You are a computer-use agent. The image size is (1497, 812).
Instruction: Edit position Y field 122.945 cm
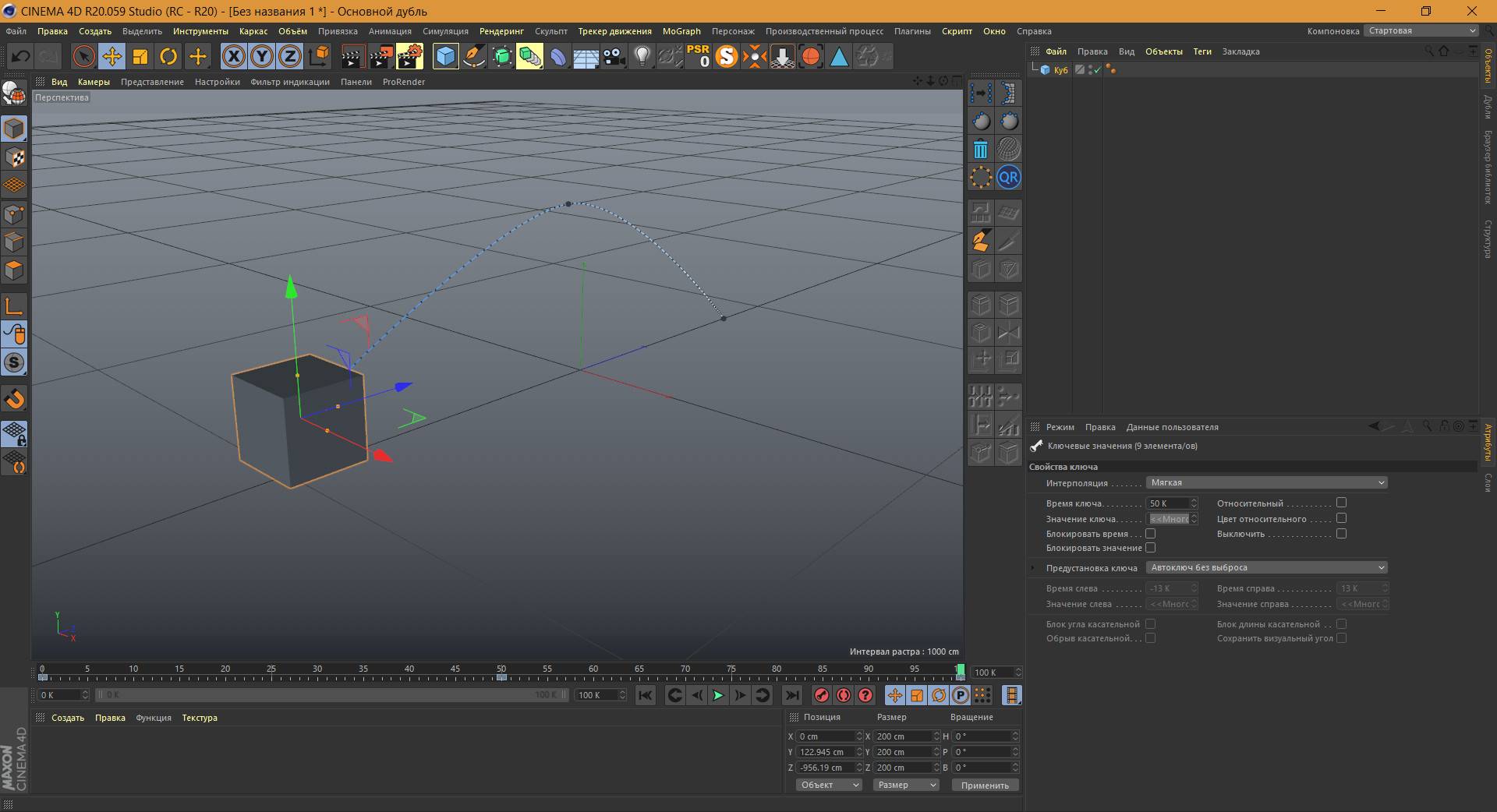point(825,752)
